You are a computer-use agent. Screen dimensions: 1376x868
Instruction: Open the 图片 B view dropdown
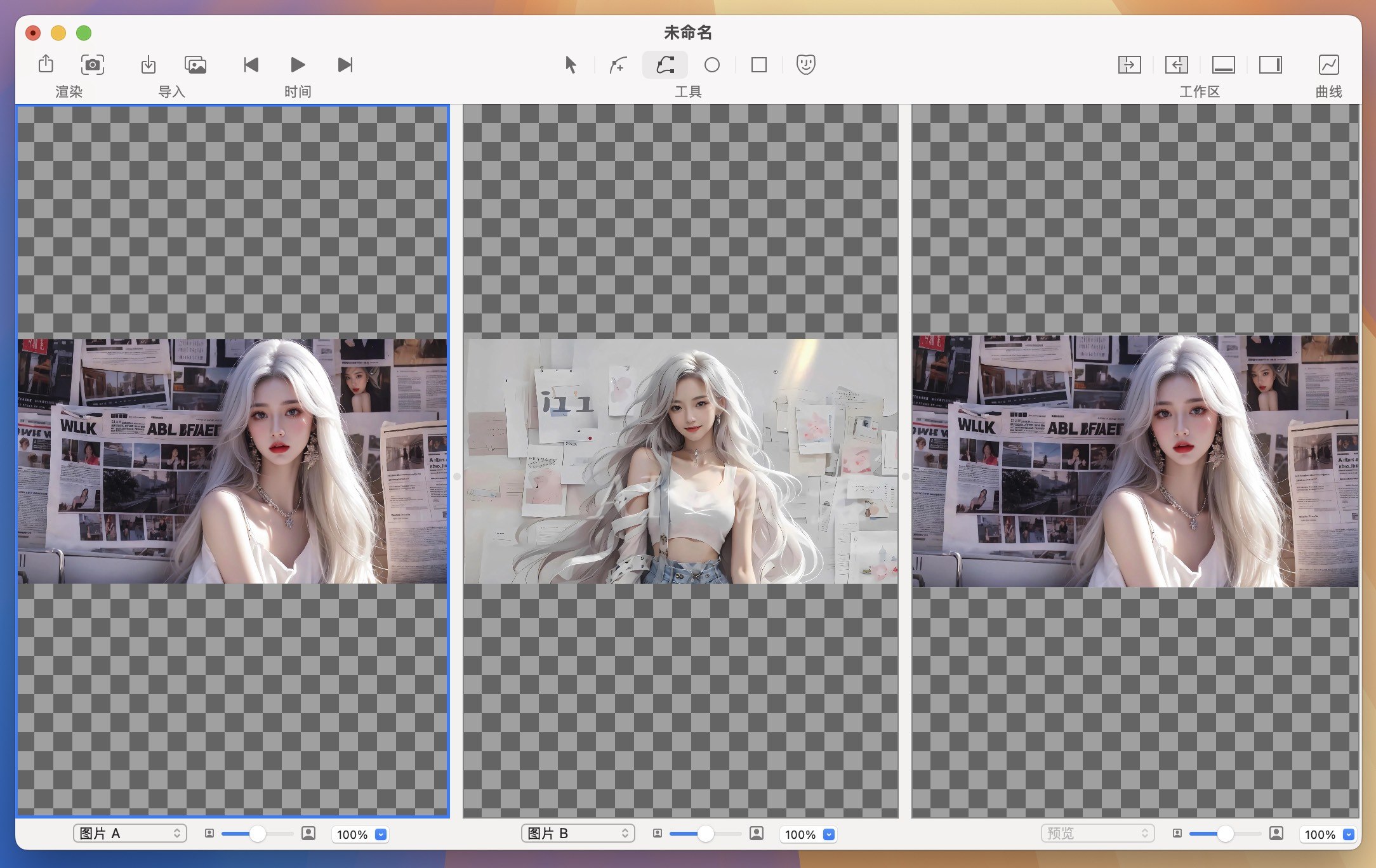pyautogui.click(x=578, y=833)
